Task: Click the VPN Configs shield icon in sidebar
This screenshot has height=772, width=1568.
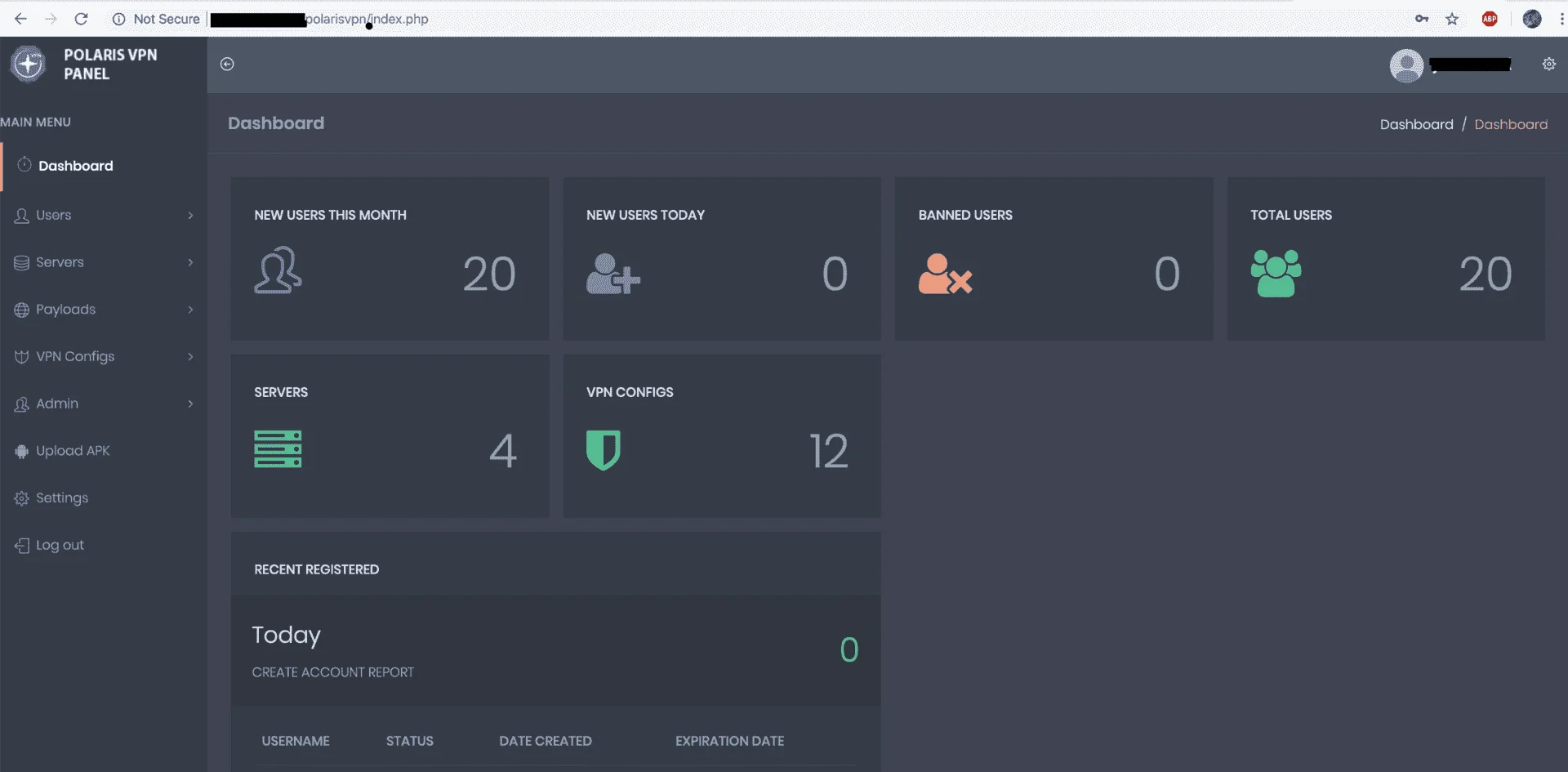Action: pyautogui.click(x=22, y=357)
